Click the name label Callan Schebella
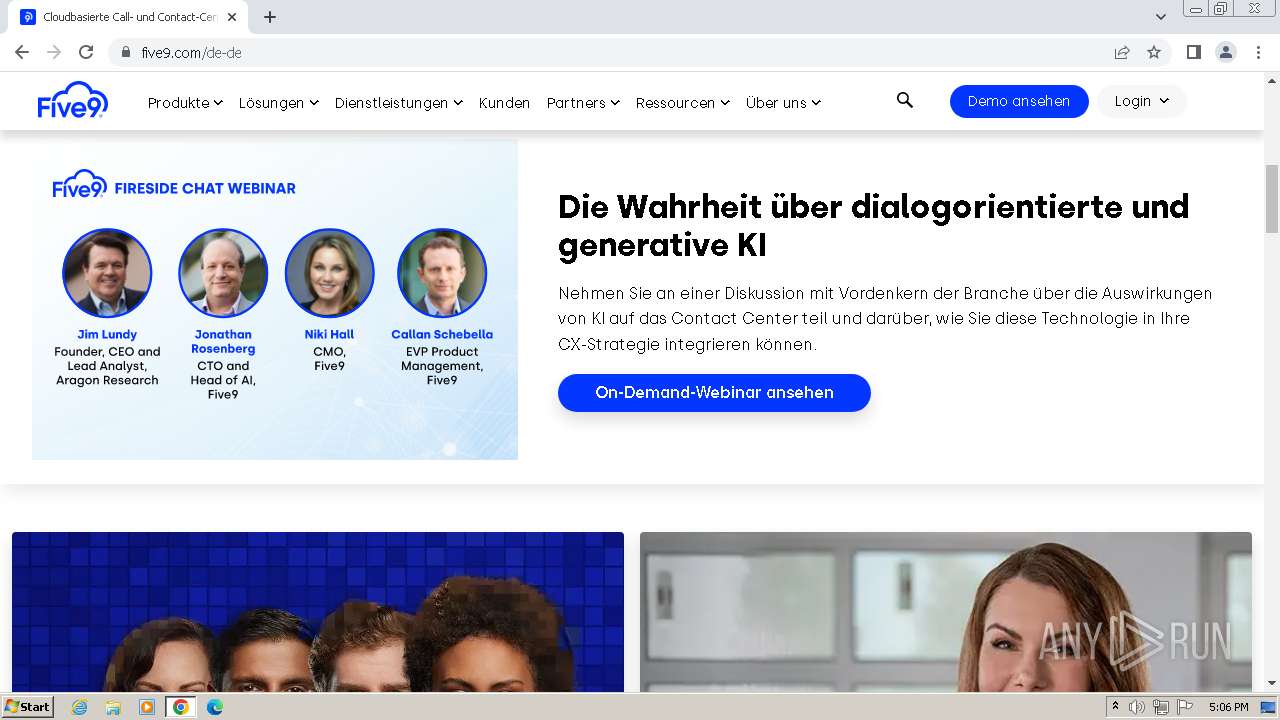1280x720 pixels. 442,334
